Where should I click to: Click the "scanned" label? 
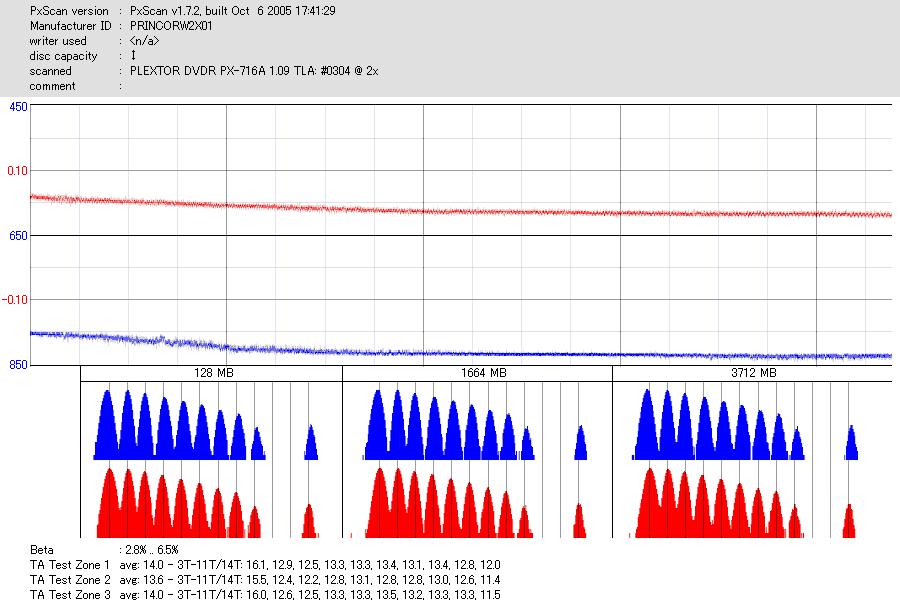point(51,71)
